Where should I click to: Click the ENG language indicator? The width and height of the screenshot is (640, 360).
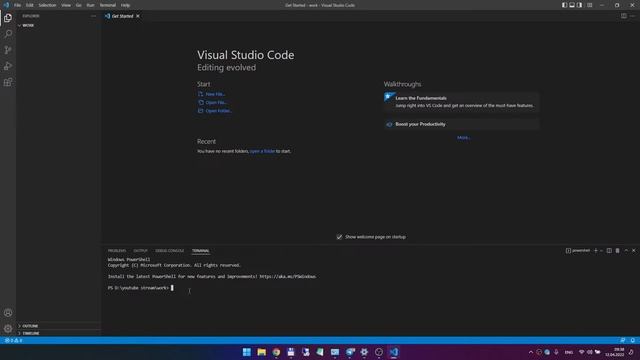569,352
